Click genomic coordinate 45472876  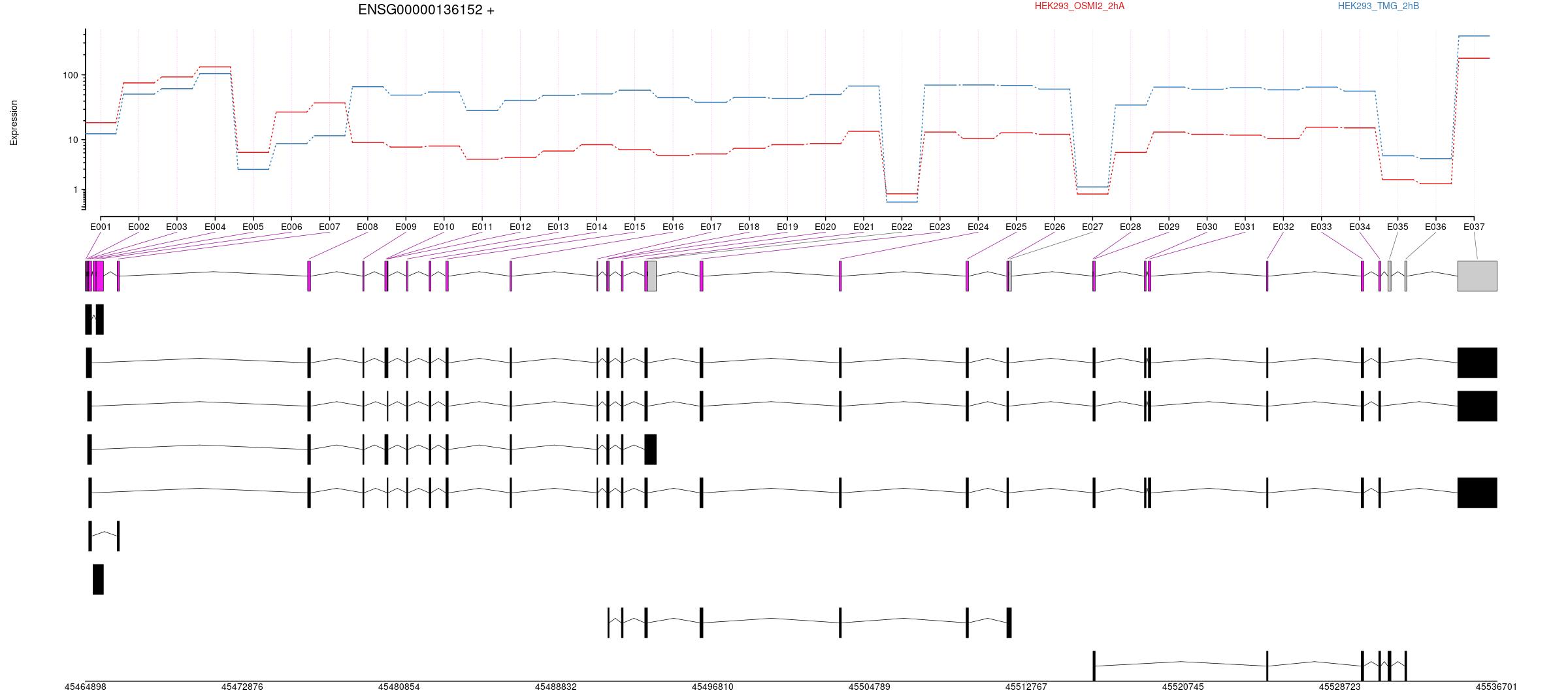(242, 687)
